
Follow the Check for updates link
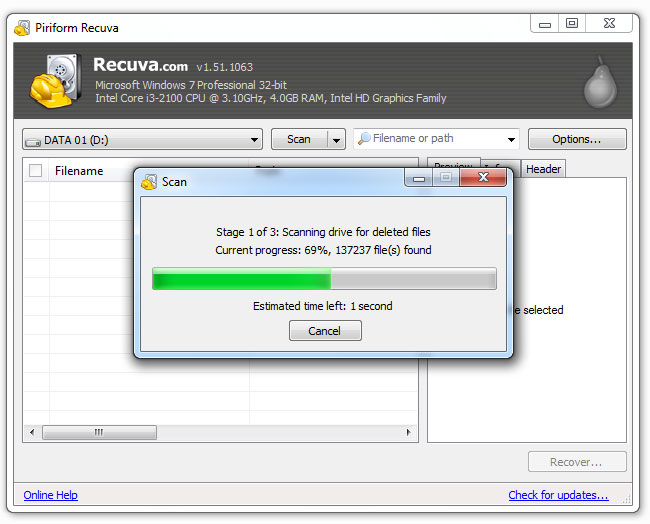point(557,495)
